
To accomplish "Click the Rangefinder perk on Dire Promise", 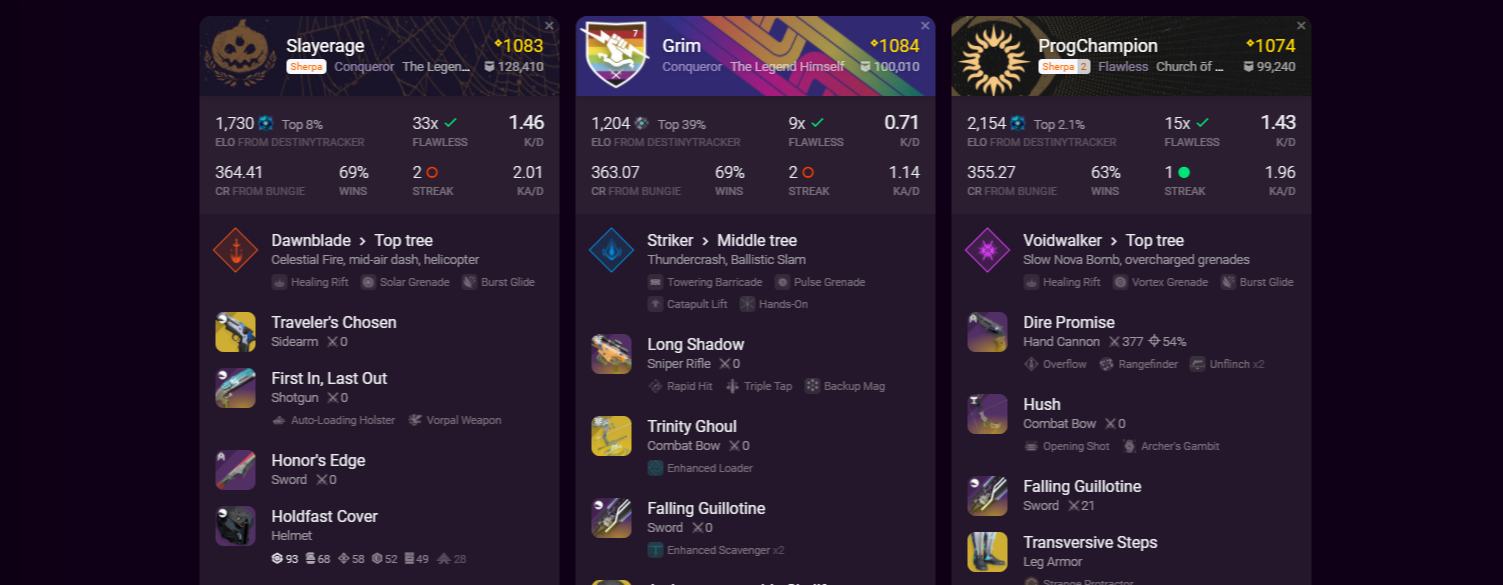I will pos(1138,364).
